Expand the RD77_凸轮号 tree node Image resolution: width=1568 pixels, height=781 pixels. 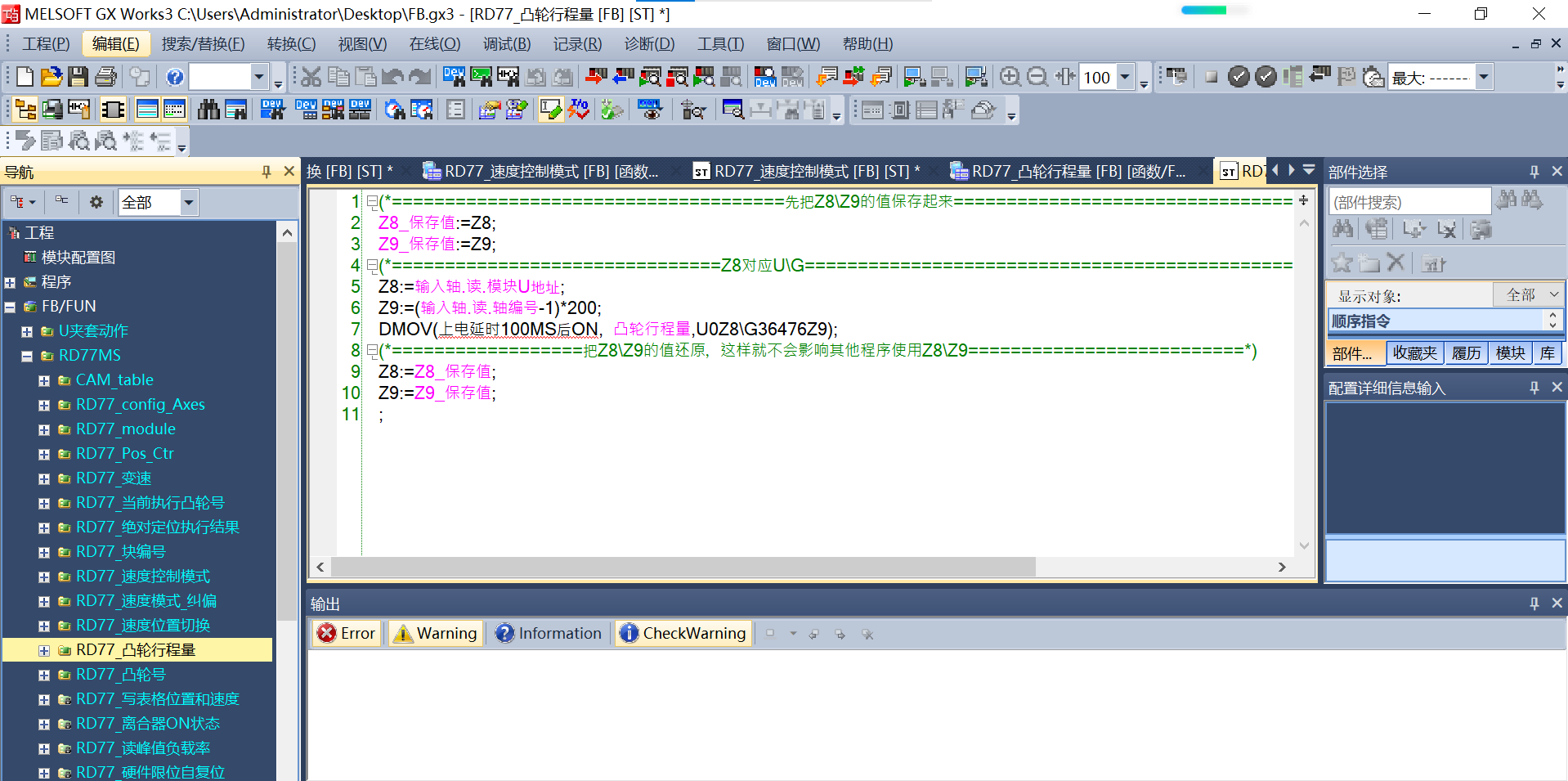(44, 676)
